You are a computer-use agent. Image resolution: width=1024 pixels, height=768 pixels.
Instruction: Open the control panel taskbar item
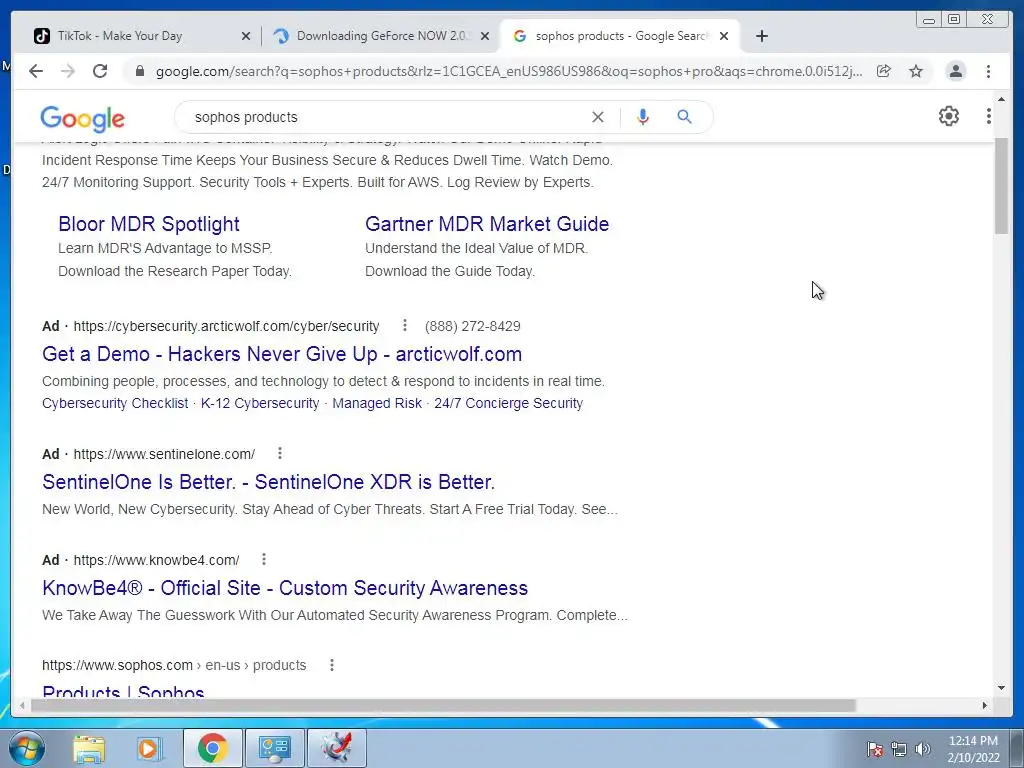(x=274, y=748)
